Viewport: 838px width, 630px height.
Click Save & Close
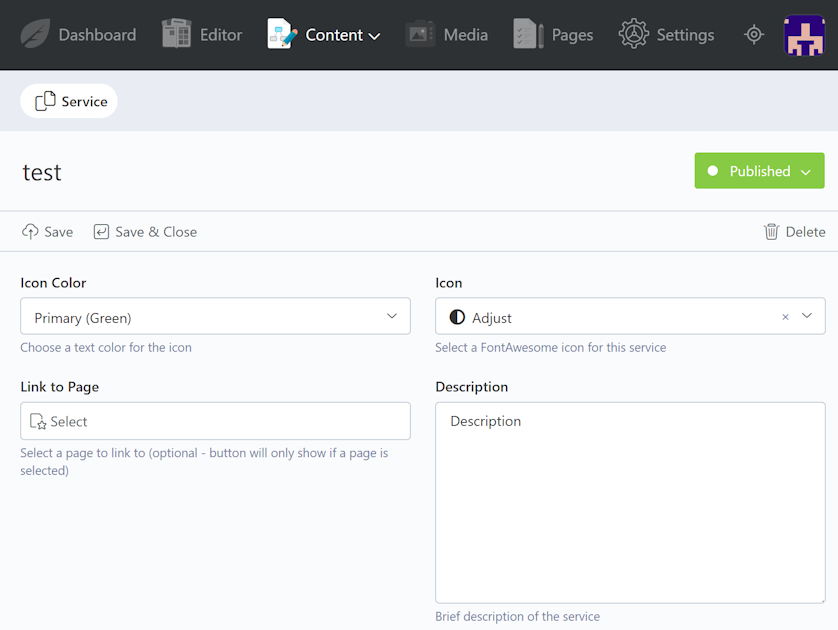[145, 232]
